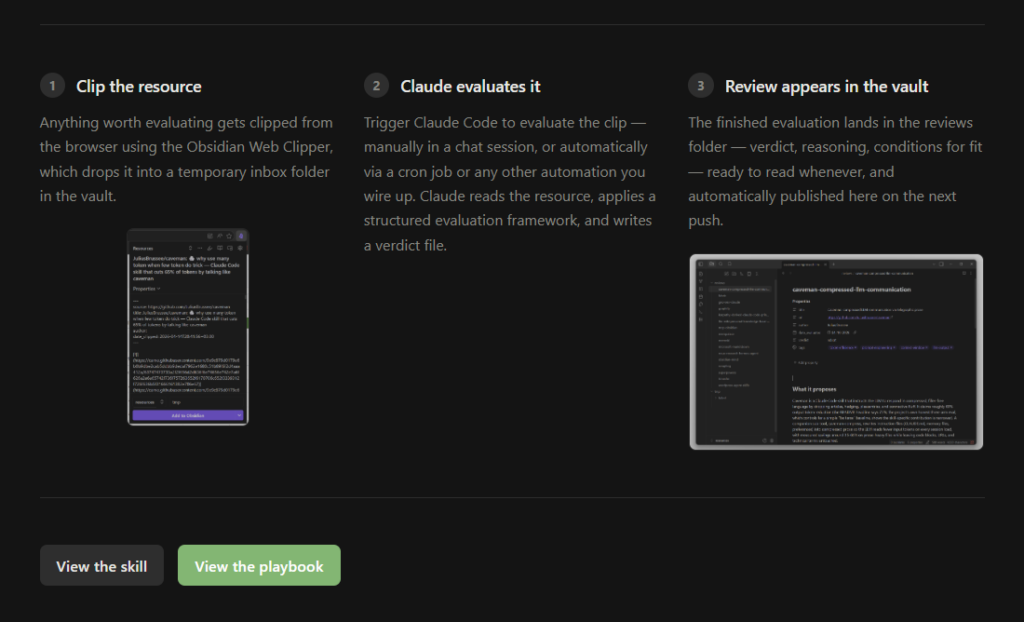
Task: Click the purple Obsidian extension icon in clipper screenshot
Action: pyautogui.click(x=240, y=236)
